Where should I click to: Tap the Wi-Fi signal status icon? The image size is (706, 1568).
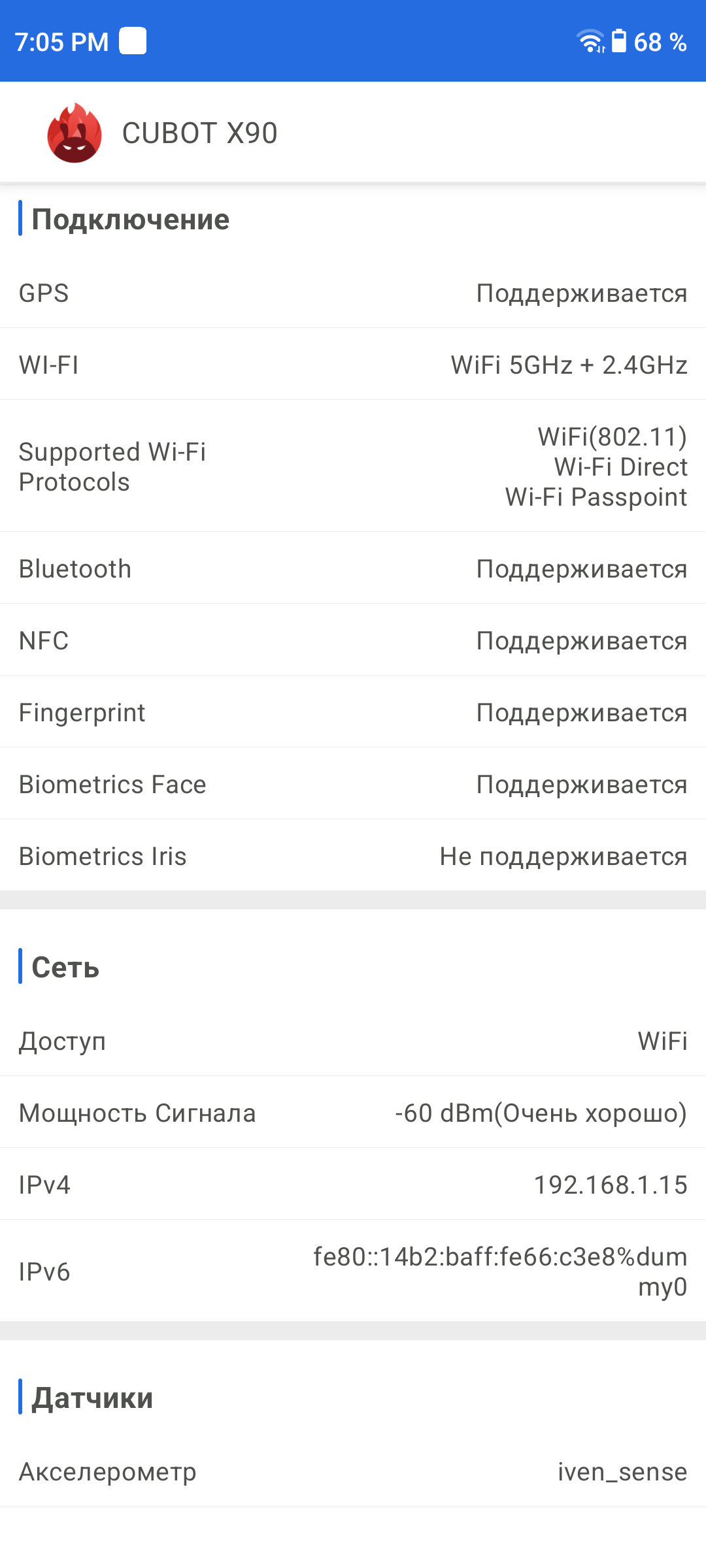[x=591, y=41]
